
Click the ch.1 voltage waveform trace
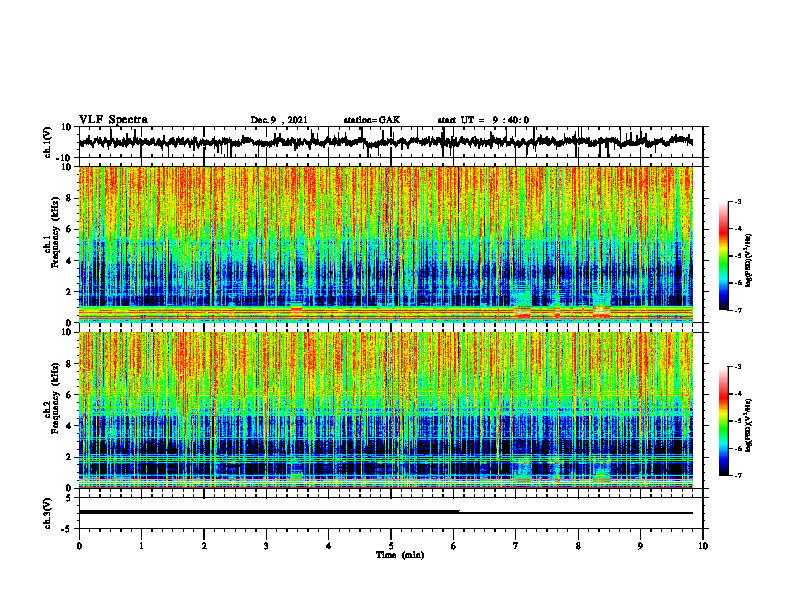(385, 142)
